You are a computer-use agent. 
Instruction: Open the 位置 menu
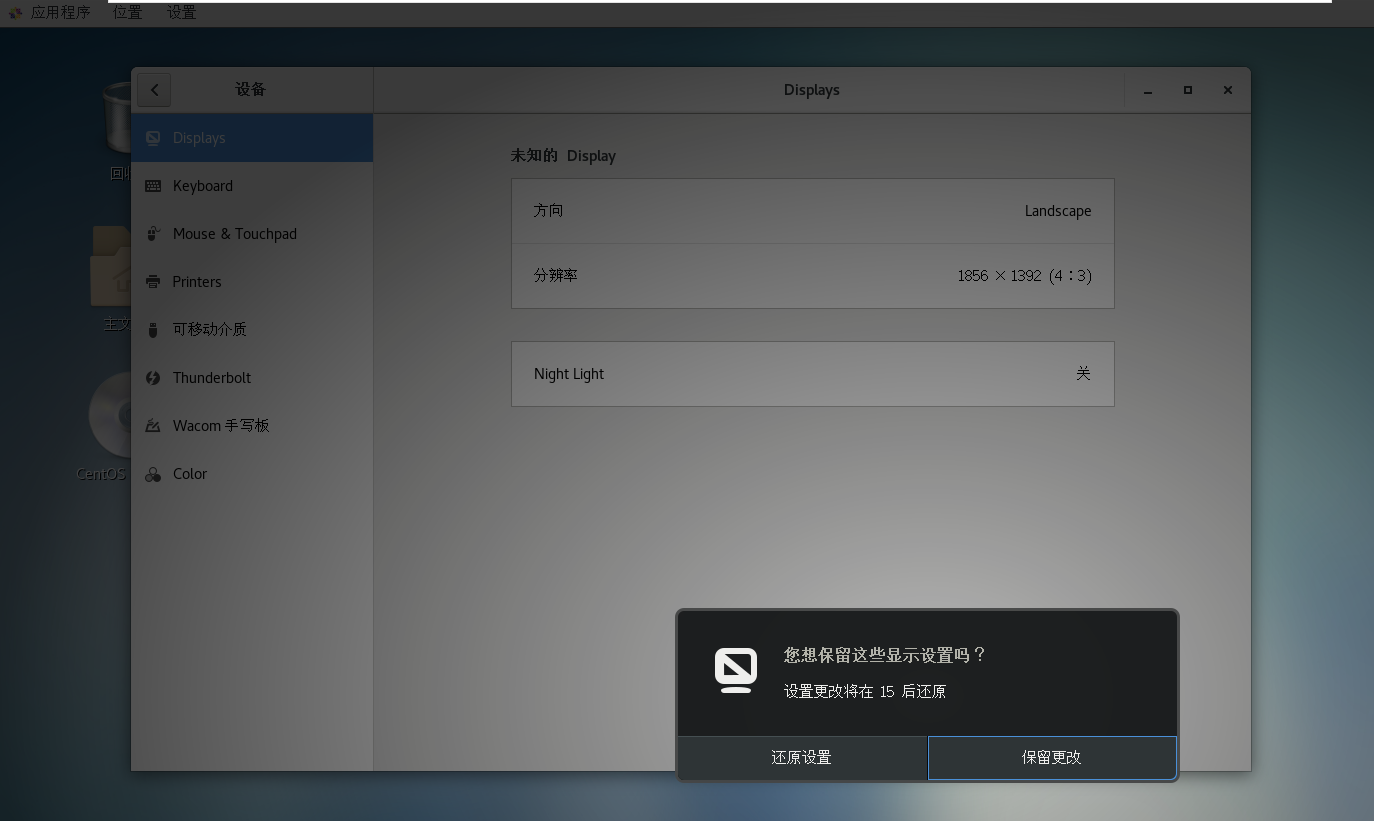point(126,12)
